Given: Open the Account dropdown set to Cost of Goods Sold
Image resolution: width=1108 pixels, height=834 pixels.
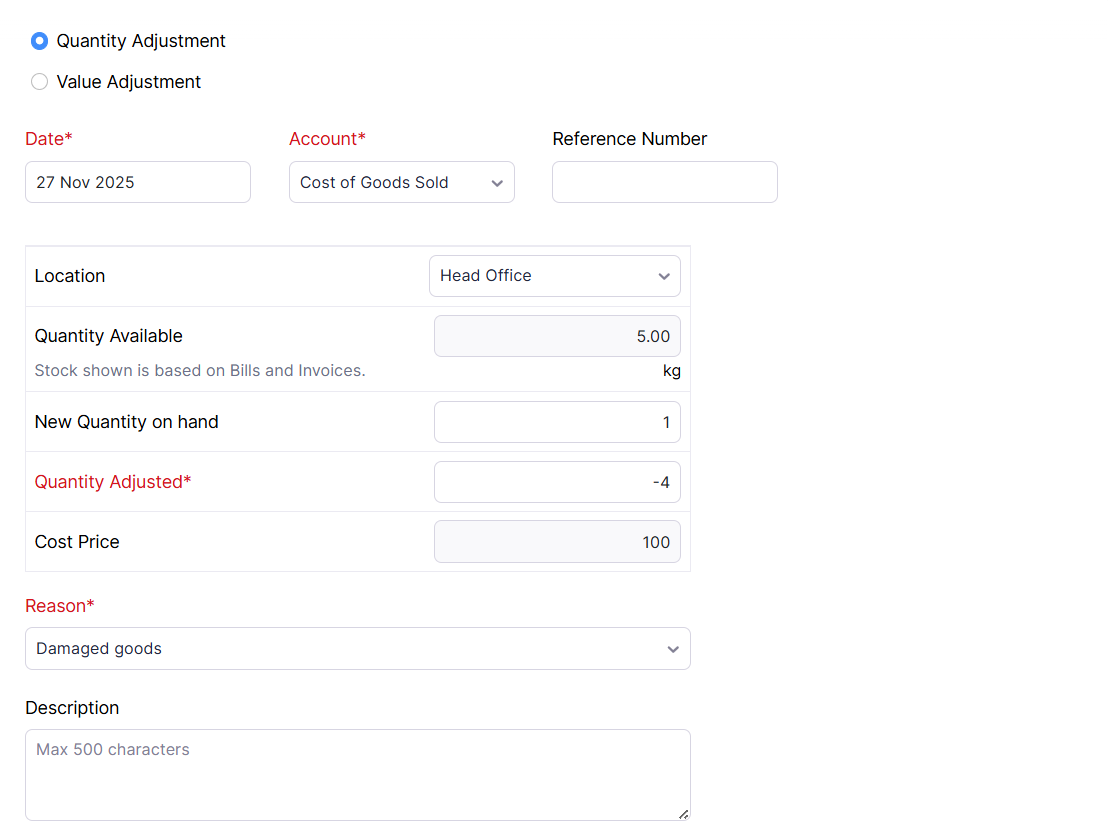Looking at the screenshot, I should [x=401, y=182].
